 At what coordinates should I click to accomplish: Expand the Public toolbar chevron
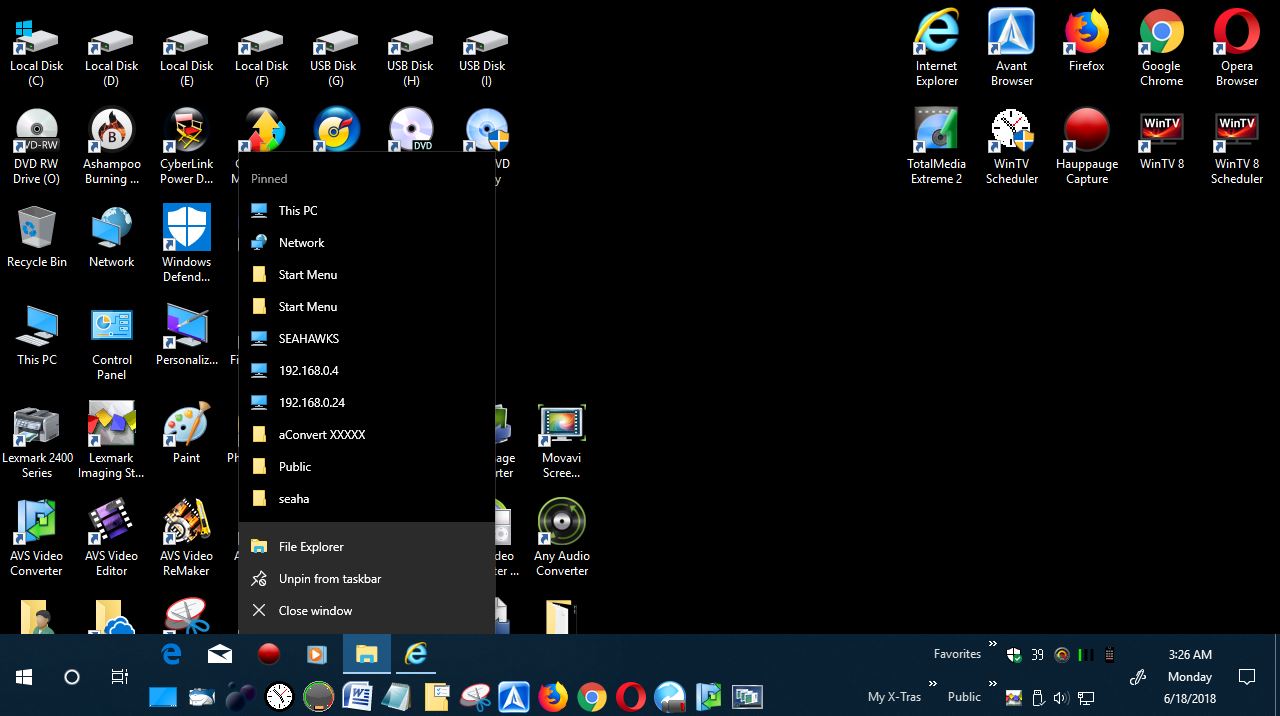point(992,685)
